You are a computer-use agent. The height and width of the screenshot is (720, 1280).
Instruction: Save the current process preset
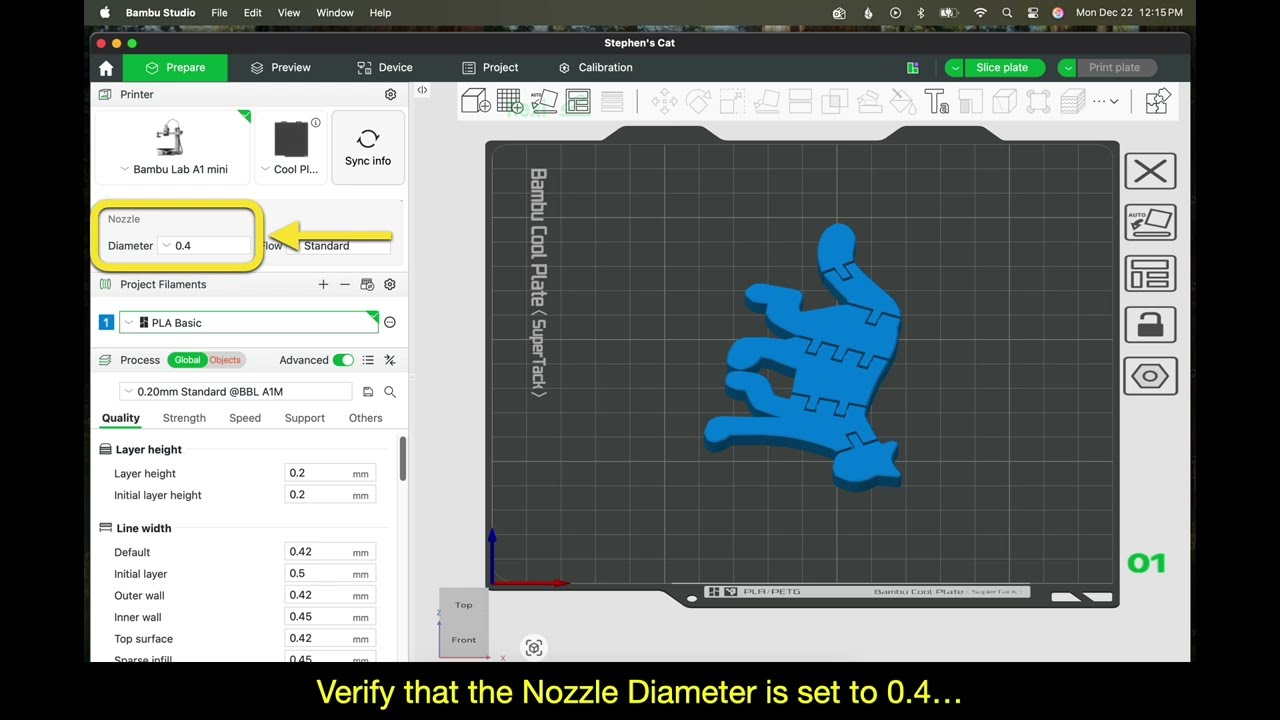(x=368, y=392)
